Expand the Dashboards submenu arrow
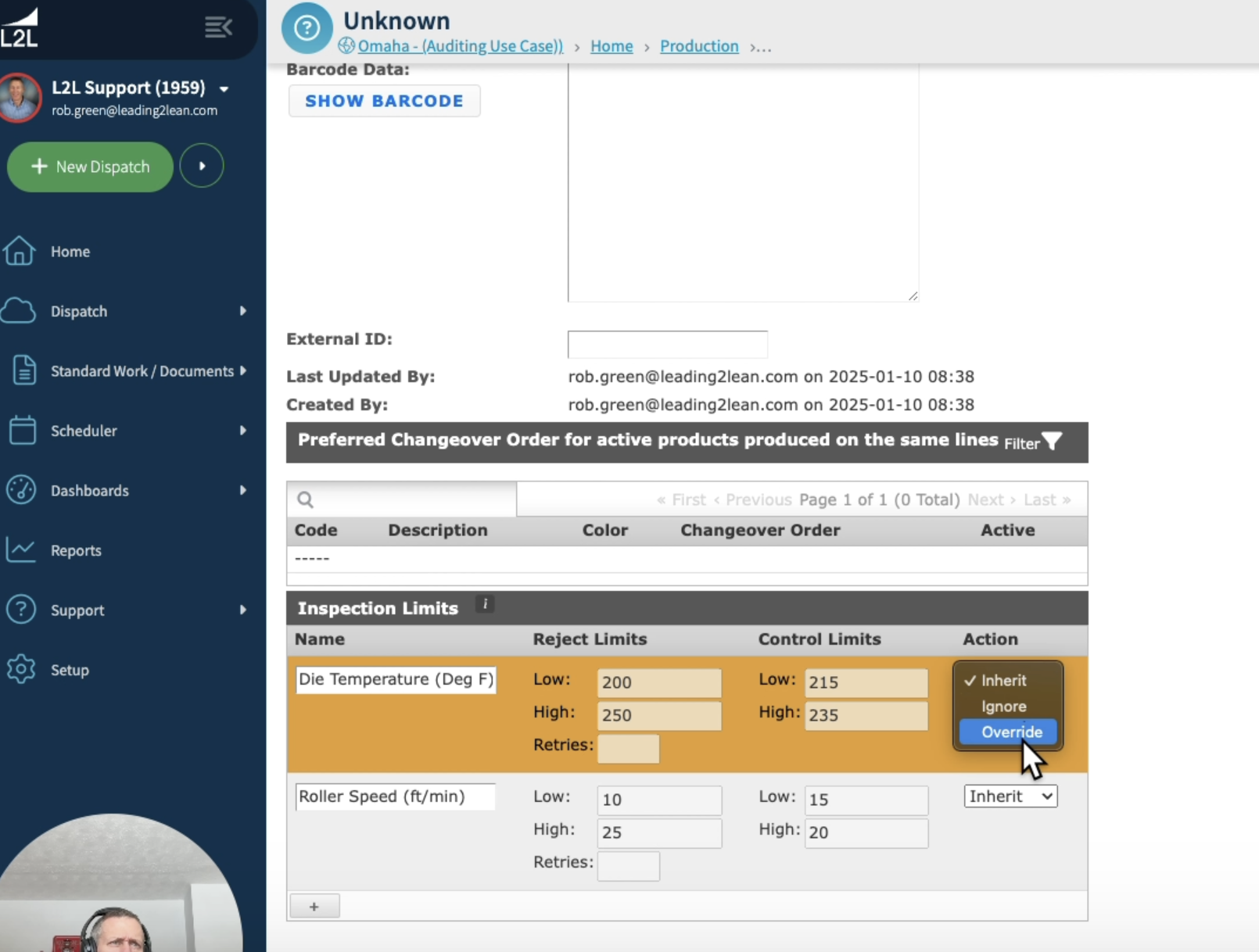This screenshot has height=952, width=1259. [x=243, y=490]
